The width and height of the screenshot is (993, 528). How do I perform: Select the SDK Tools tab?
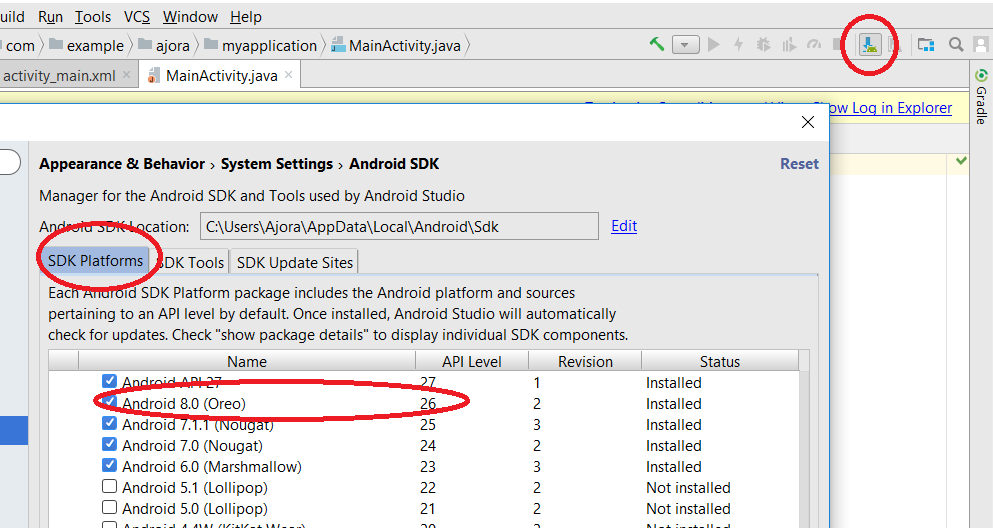coord(190,262)
